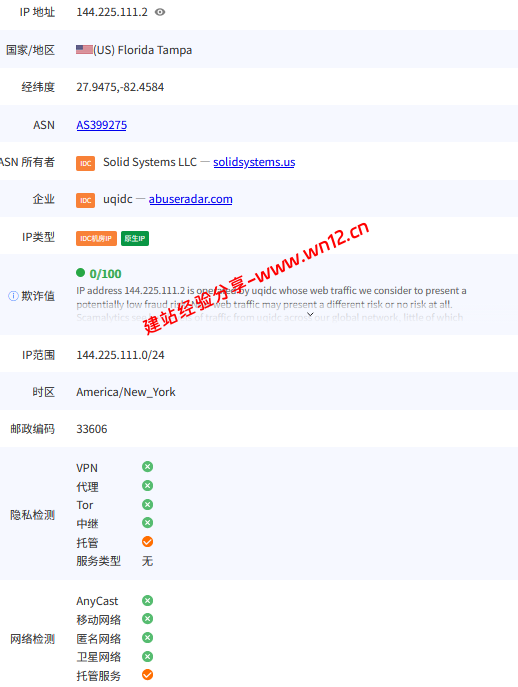
Task: Click the 网络检测 row label
Action: click(32, 639)
